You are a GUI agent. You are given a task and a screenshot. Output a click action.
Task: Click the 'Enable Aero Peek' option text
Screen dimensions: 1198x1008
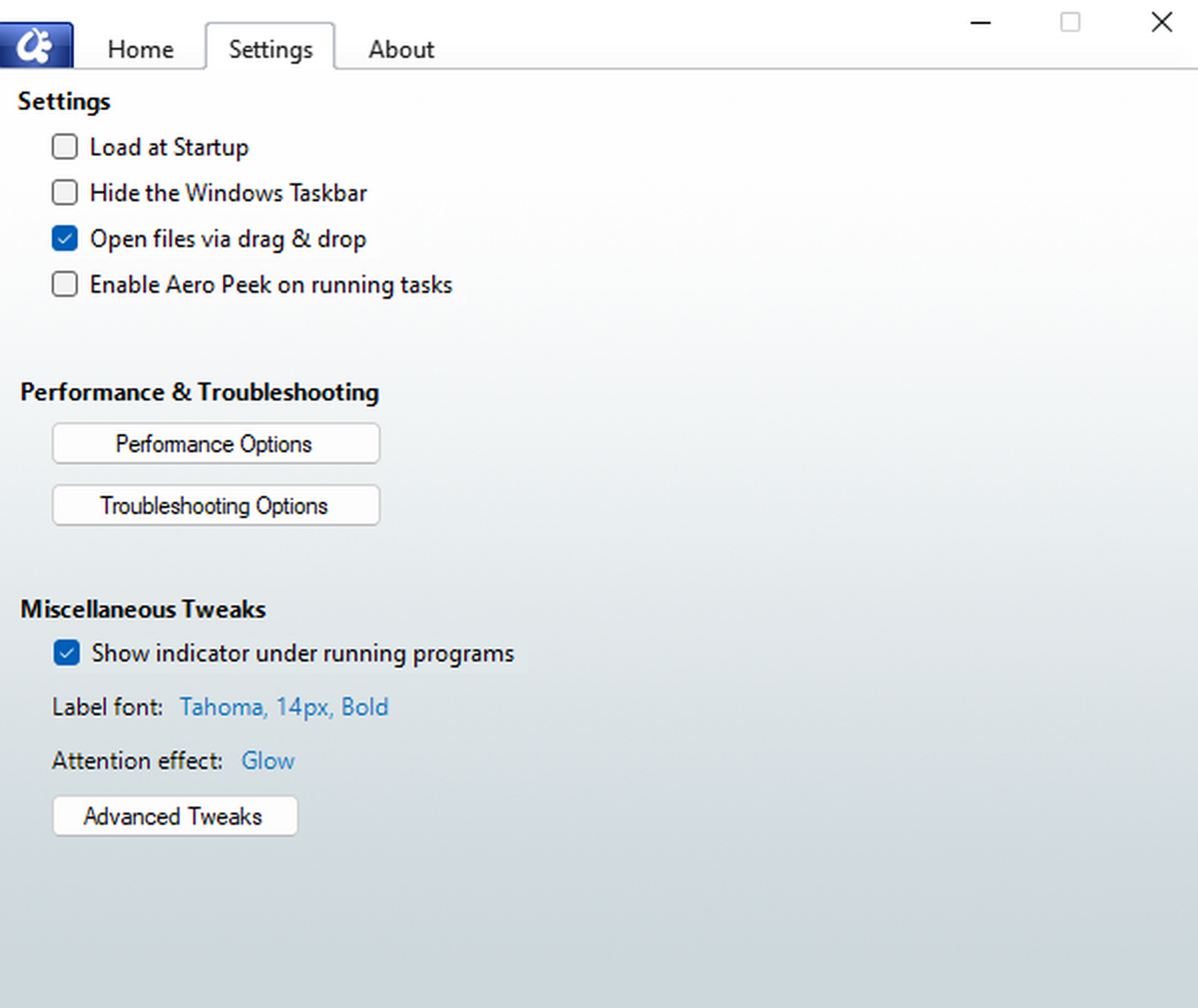[x=271, y=285]
